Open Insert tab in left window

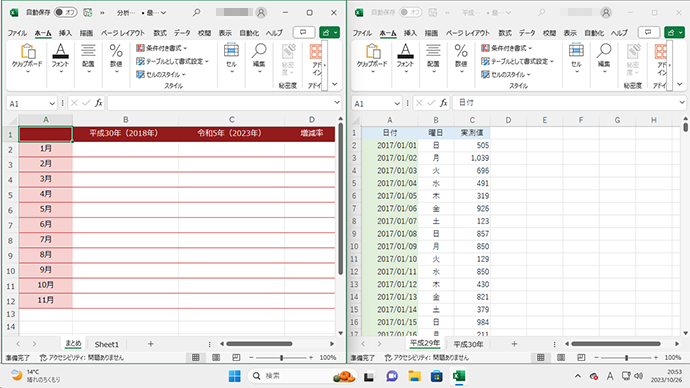coord(65,33)
